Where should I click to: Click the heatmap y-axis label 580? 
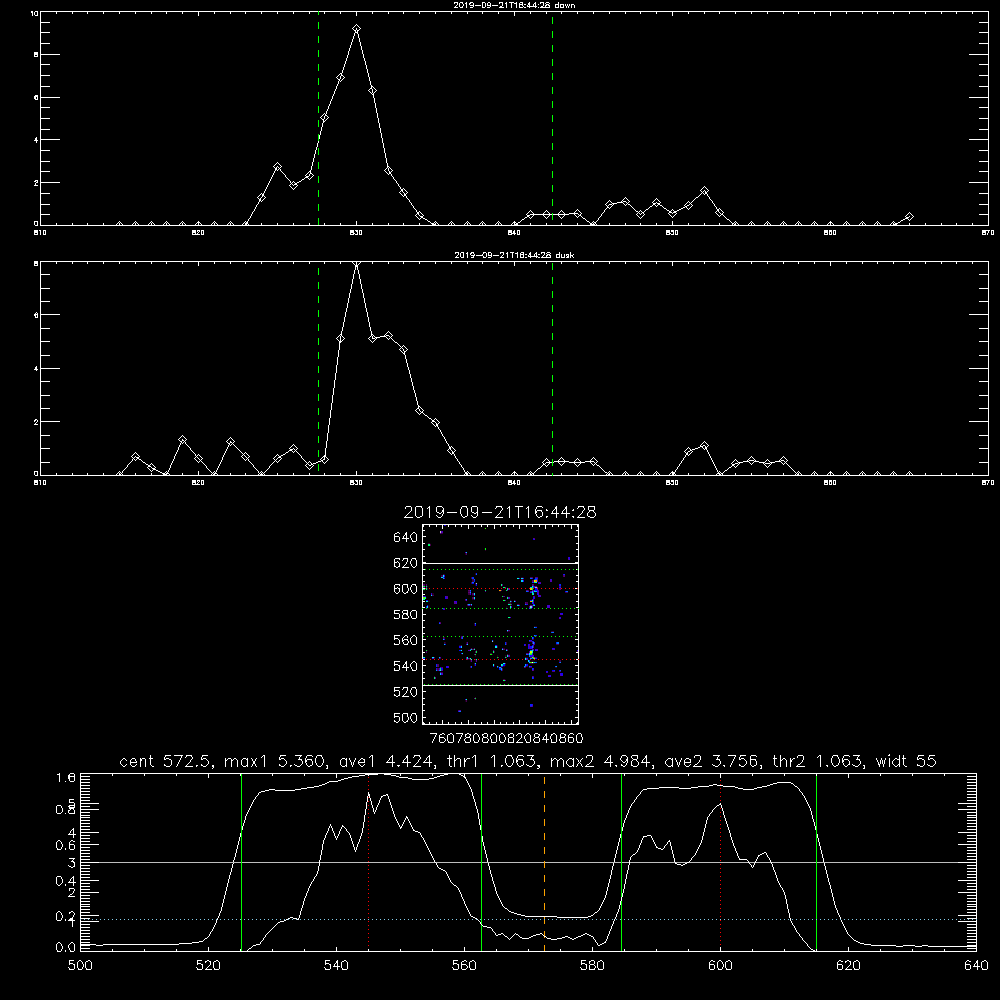pos(406,615)
